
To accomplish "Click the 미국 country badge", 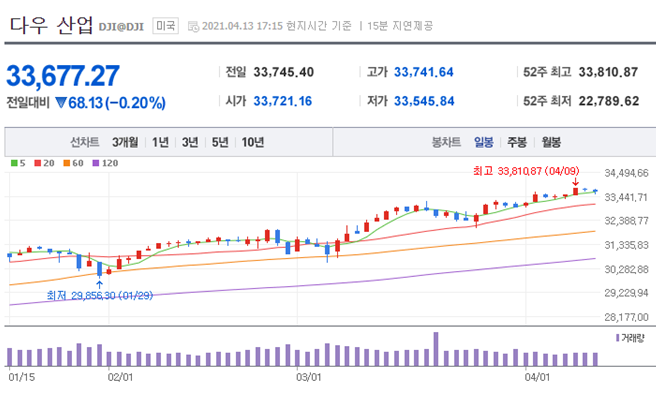I will coord(165,26).
